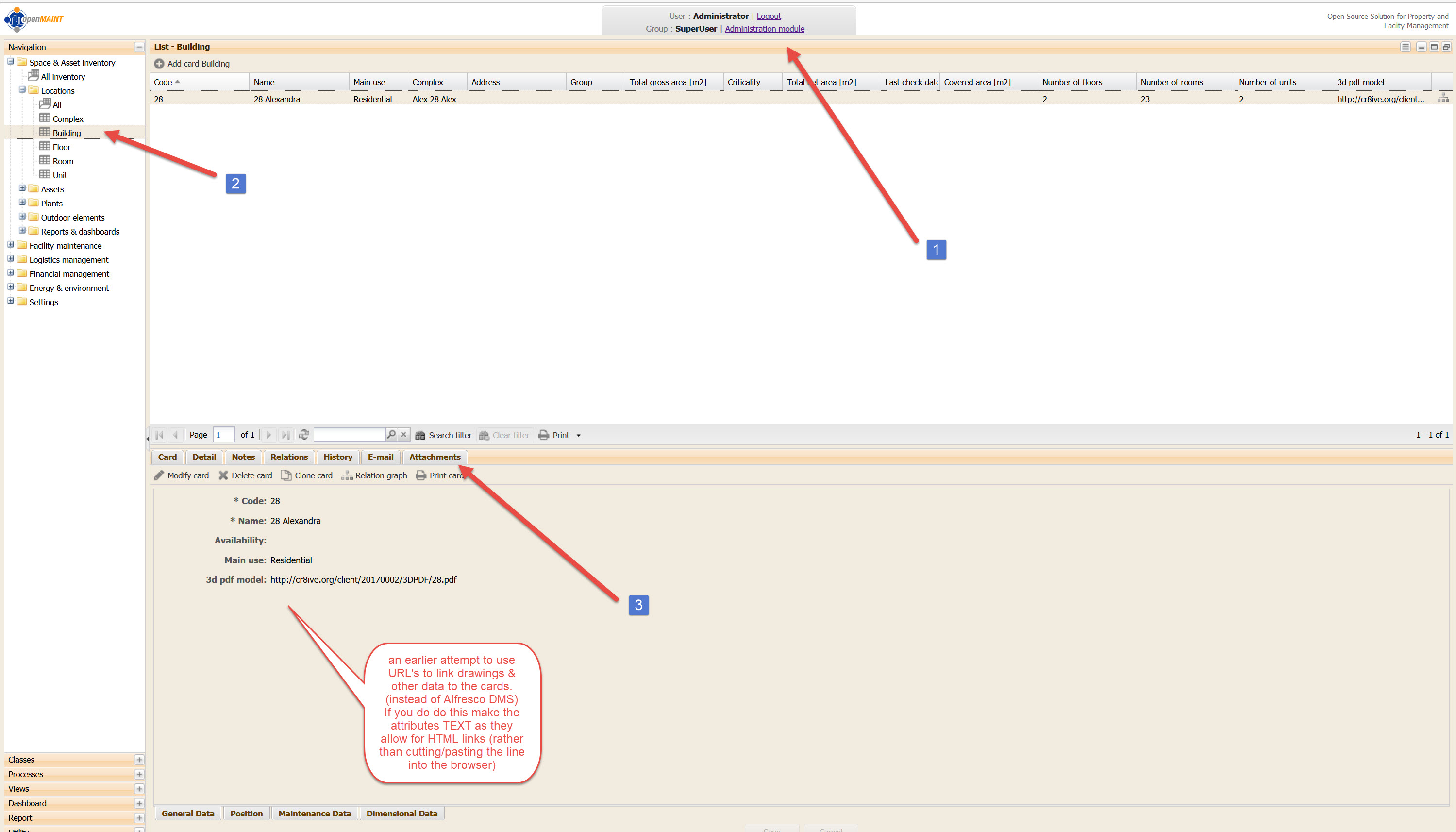The height and width of the screenshot is (832, 1456).
Task: Click the Delete card X icon
Action: (x=223, y=475)
